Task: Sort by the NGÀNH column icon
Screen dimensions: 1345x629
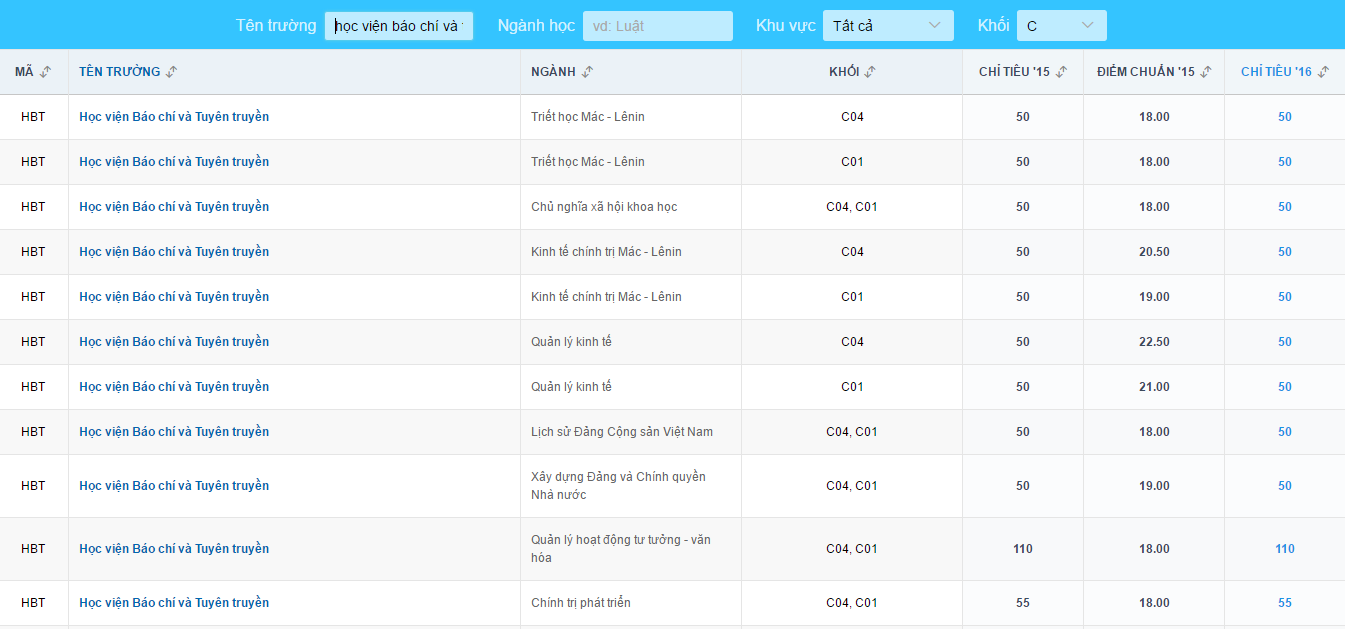Action: coord(587,72)
